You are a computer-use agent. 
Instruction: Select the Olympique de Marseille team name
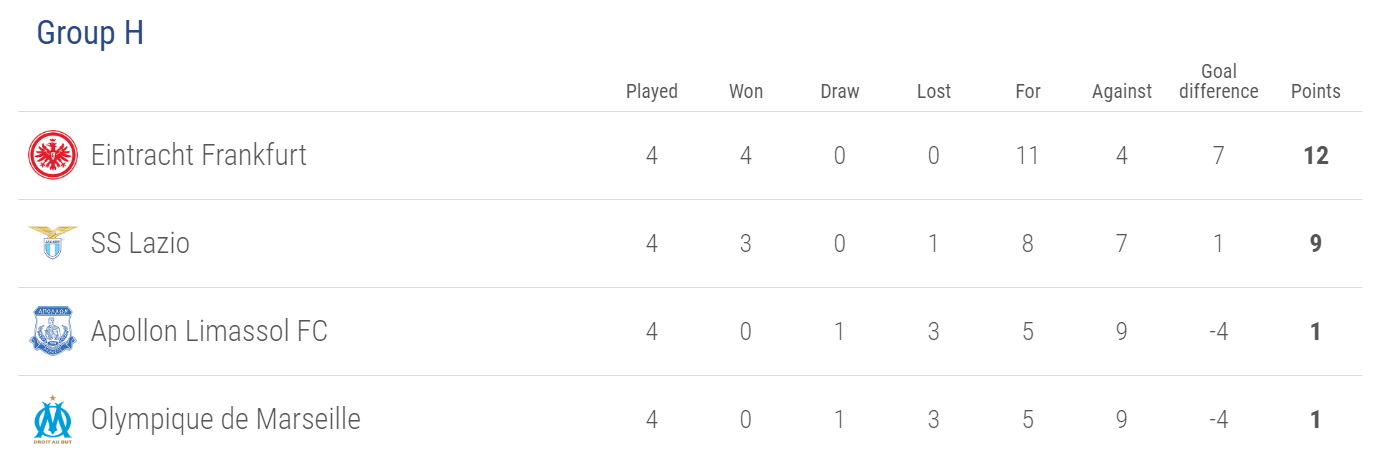[x=226, y=419]
